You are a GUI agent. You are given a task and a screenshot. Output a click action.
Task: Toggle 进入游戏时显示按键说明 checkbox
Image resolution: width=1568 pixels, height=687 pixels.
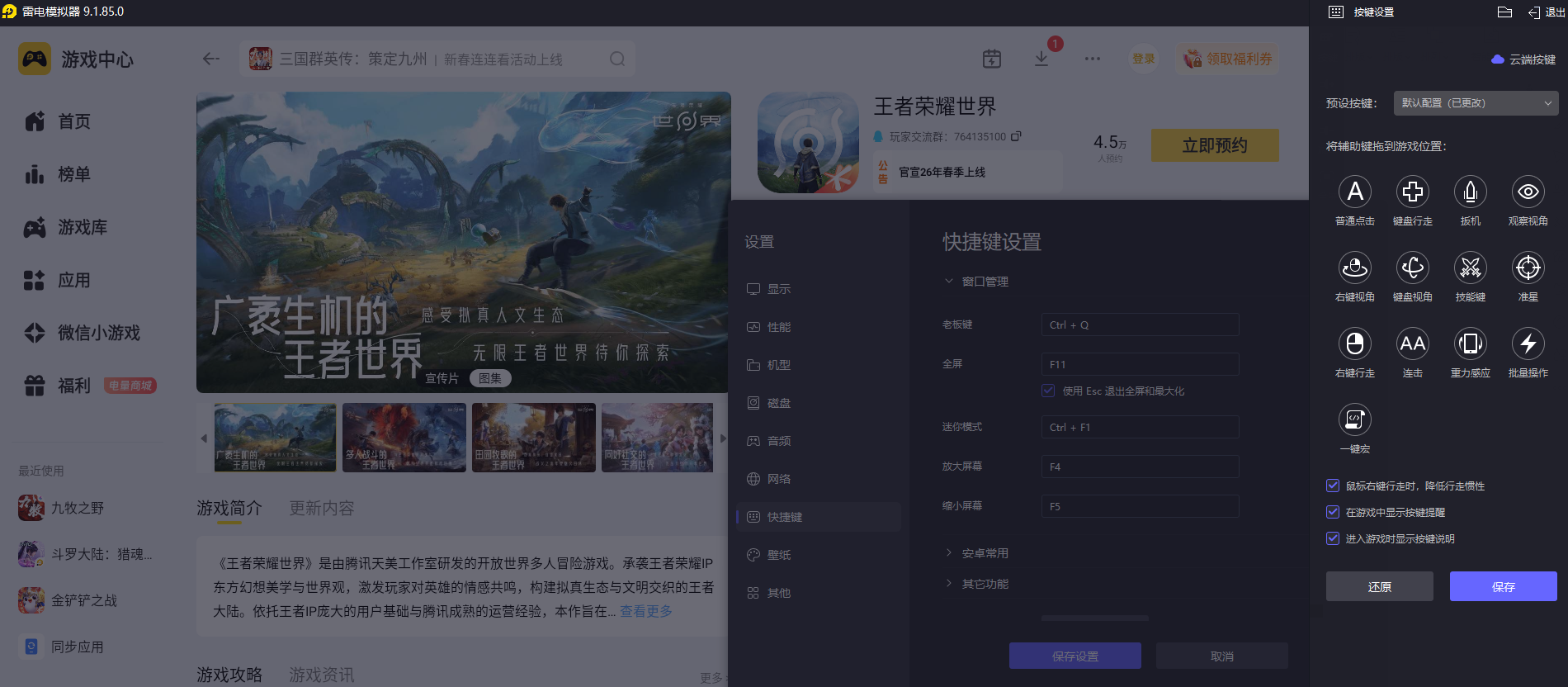coord(1333,538)
